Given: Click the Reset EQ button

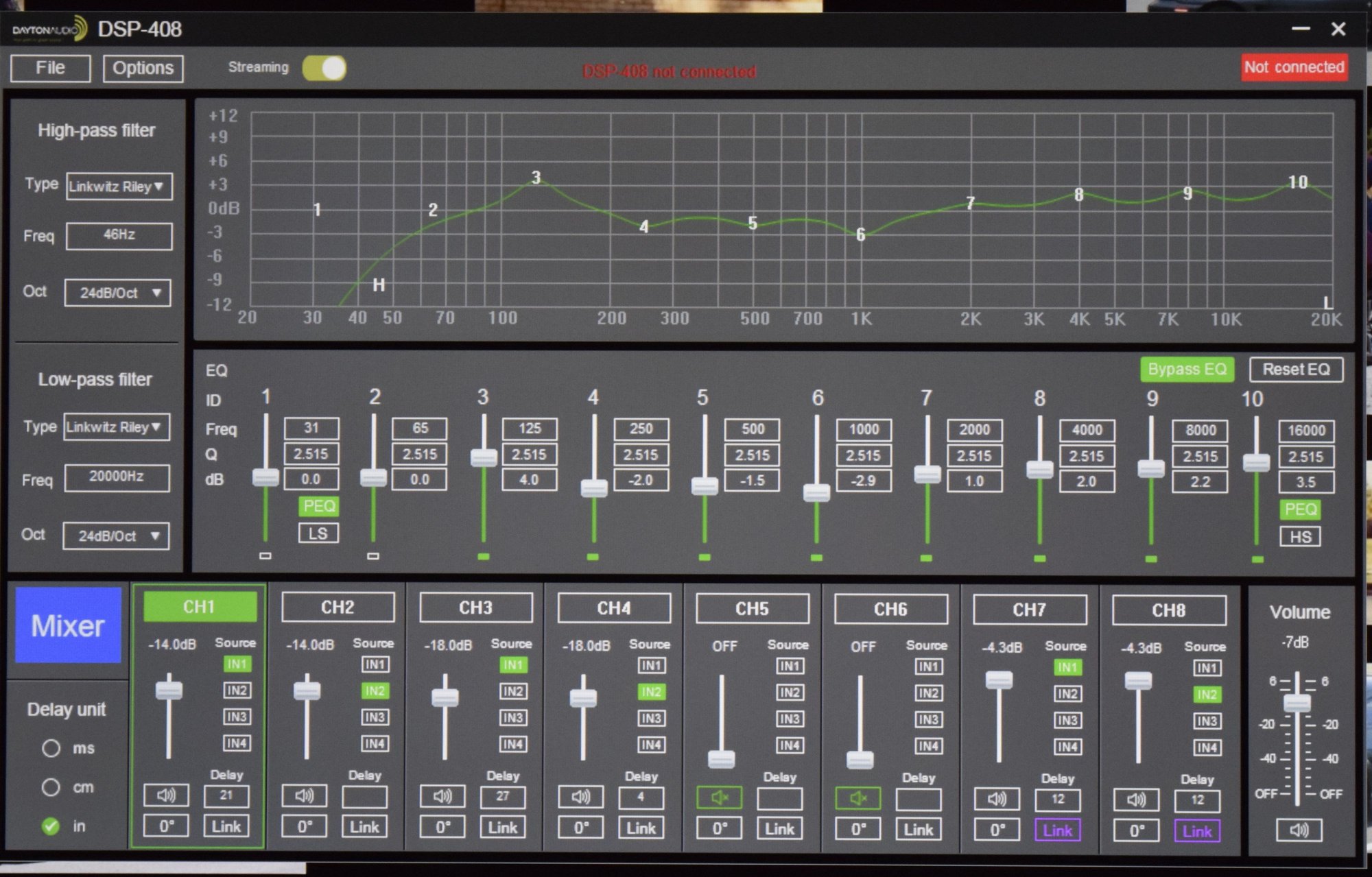Looking at the screenshot, I should 1296,370.
